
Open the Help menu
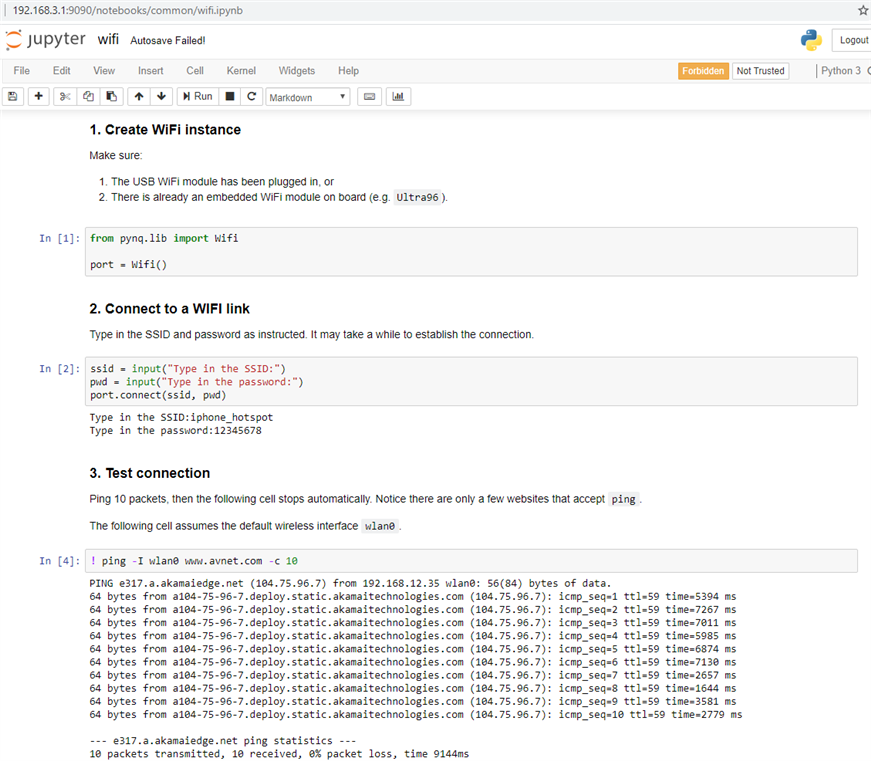348,71
